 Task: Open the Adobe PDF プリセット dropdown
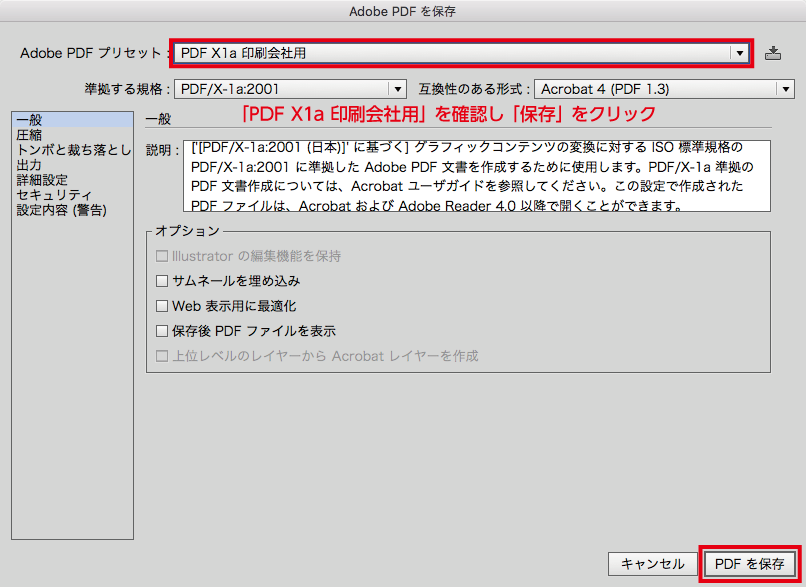point(461,53)
